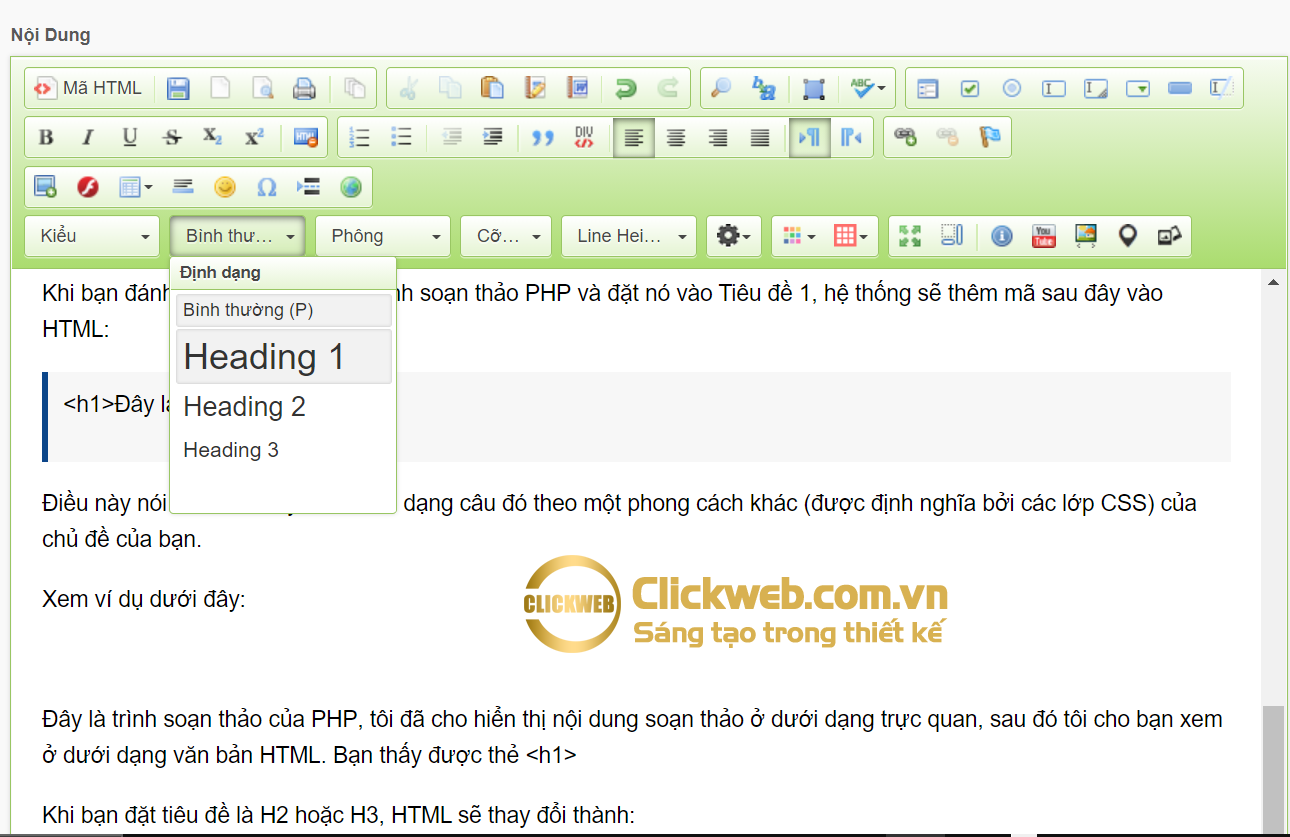Viewport: 1290px width, 837px height.
Task: Insert a horizontal line
Action: pyautogui.click(x=182, y=187)
